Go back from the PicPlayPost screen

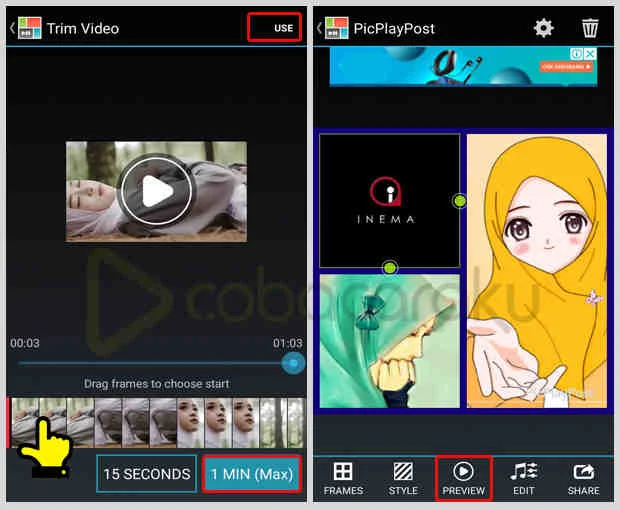pos(319,28)
